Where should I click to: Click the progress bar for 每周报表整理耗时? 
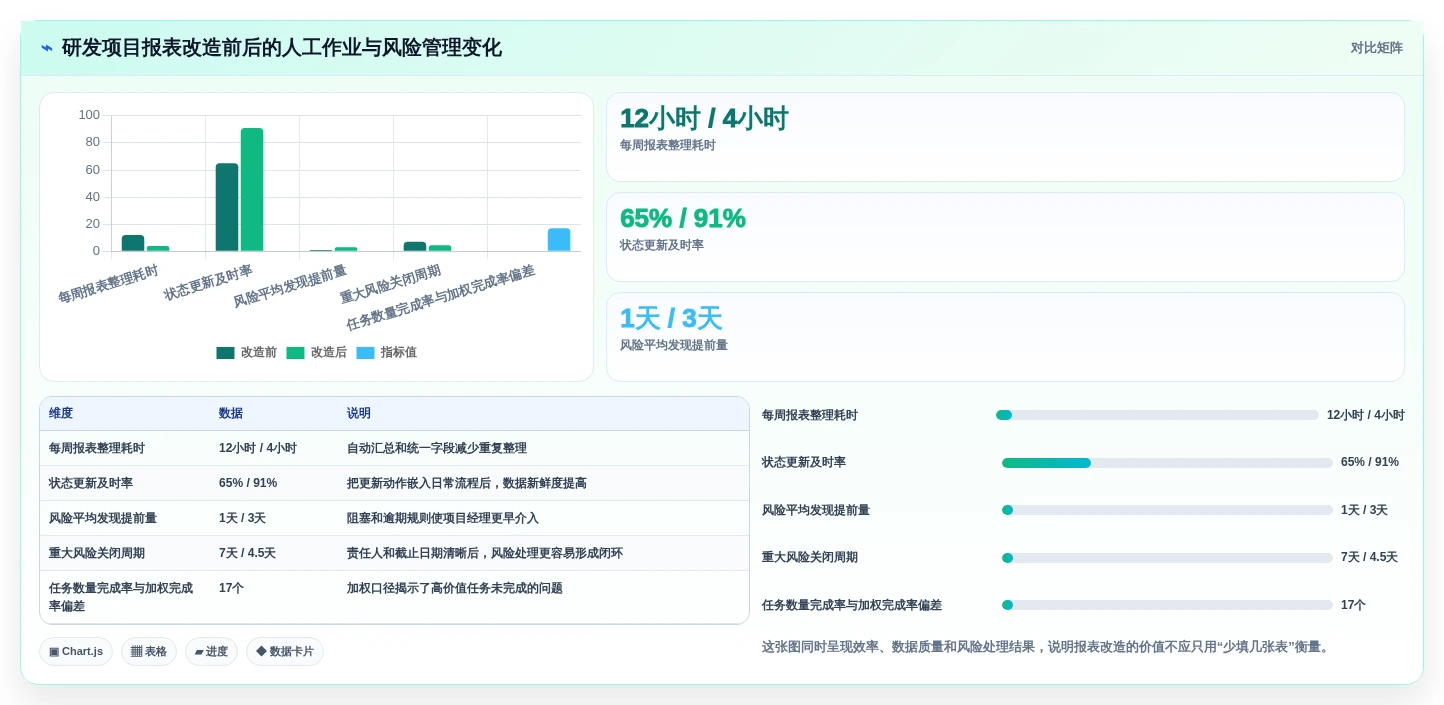[1157, 415]
